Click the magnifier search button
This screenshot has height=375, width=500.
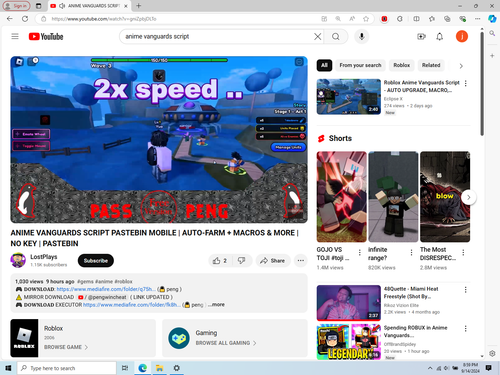336,36
